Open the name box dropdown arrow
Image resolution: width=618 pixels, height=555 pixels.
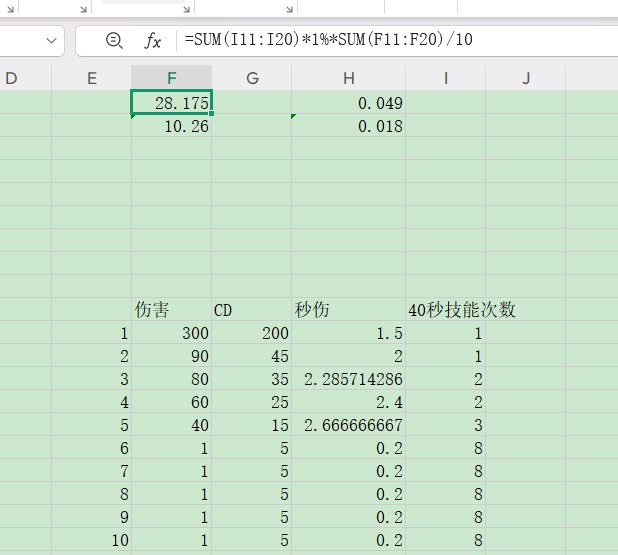52,41
